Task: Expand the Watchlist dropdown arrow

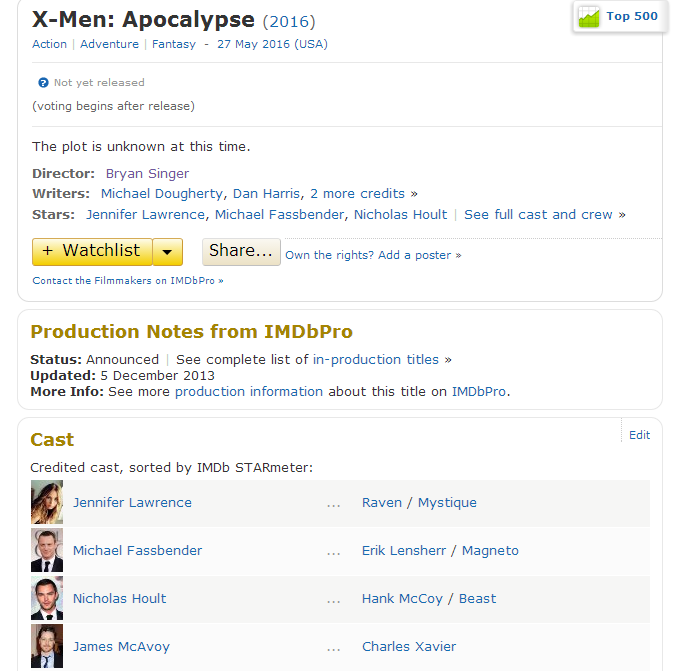Action: 168,252
